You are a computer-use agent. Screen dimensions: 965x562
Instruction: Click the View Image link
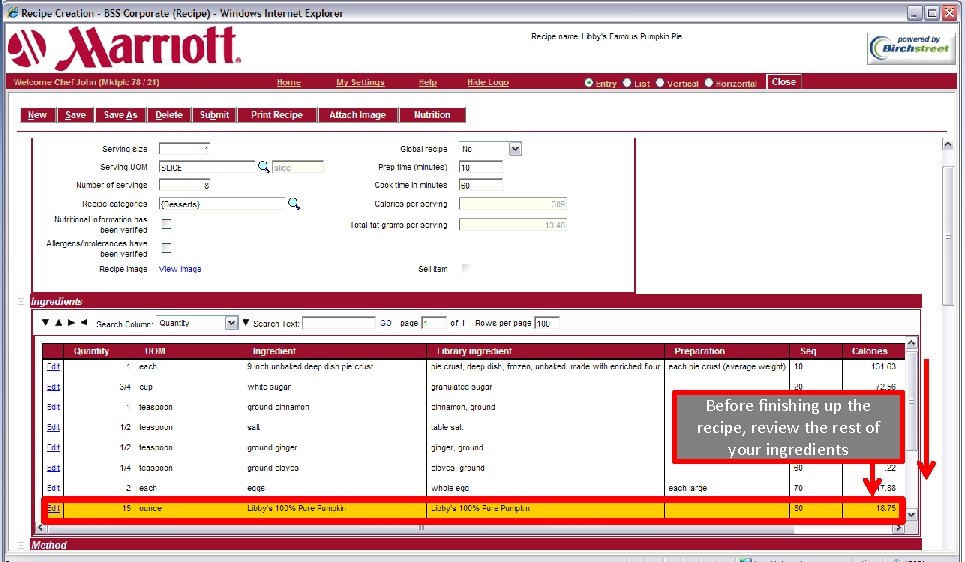point(180,269)
